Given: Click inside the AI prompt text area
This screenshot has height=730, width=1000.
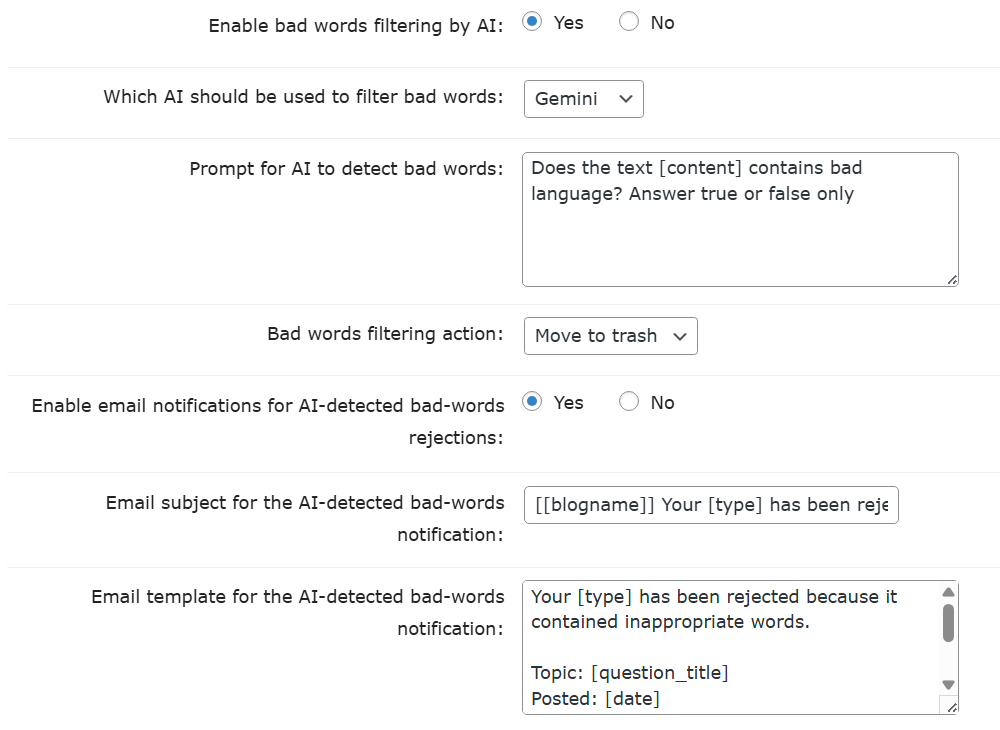Looking at the screenshot, I should [x=740, y=230].
